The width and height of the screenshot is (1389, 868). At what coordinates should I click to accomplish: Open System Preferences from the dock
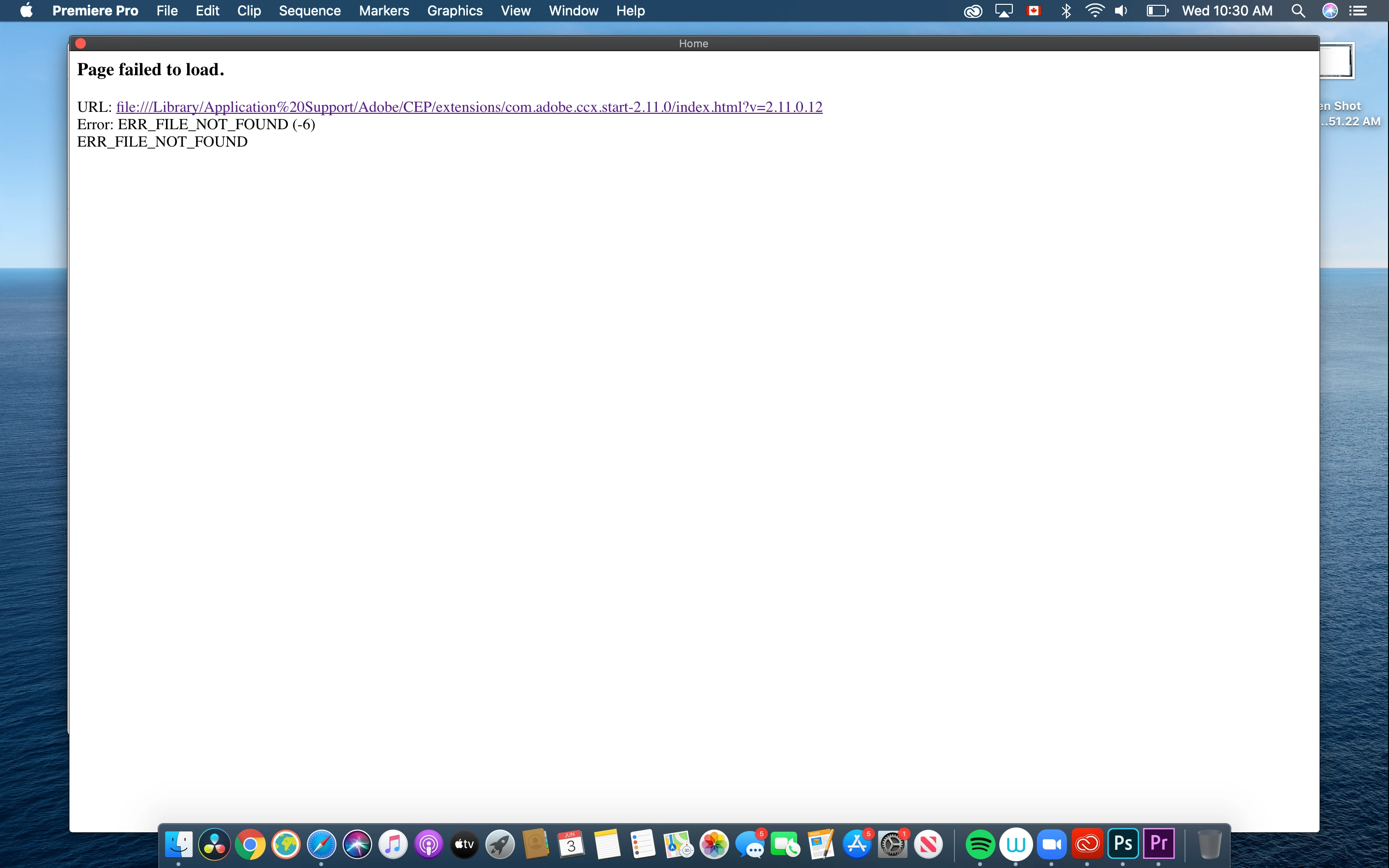click(893, 844)
